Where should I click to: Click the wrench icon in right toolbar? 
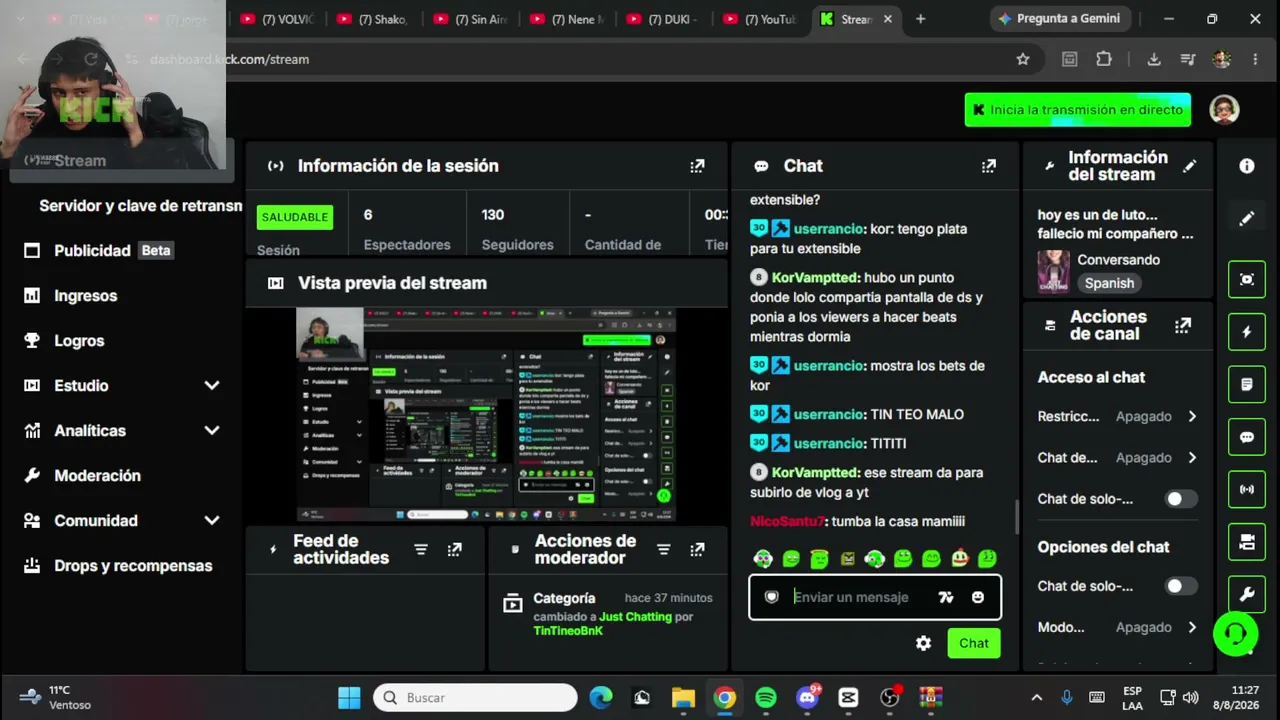pyautogui.click(x=1247, y=594)
